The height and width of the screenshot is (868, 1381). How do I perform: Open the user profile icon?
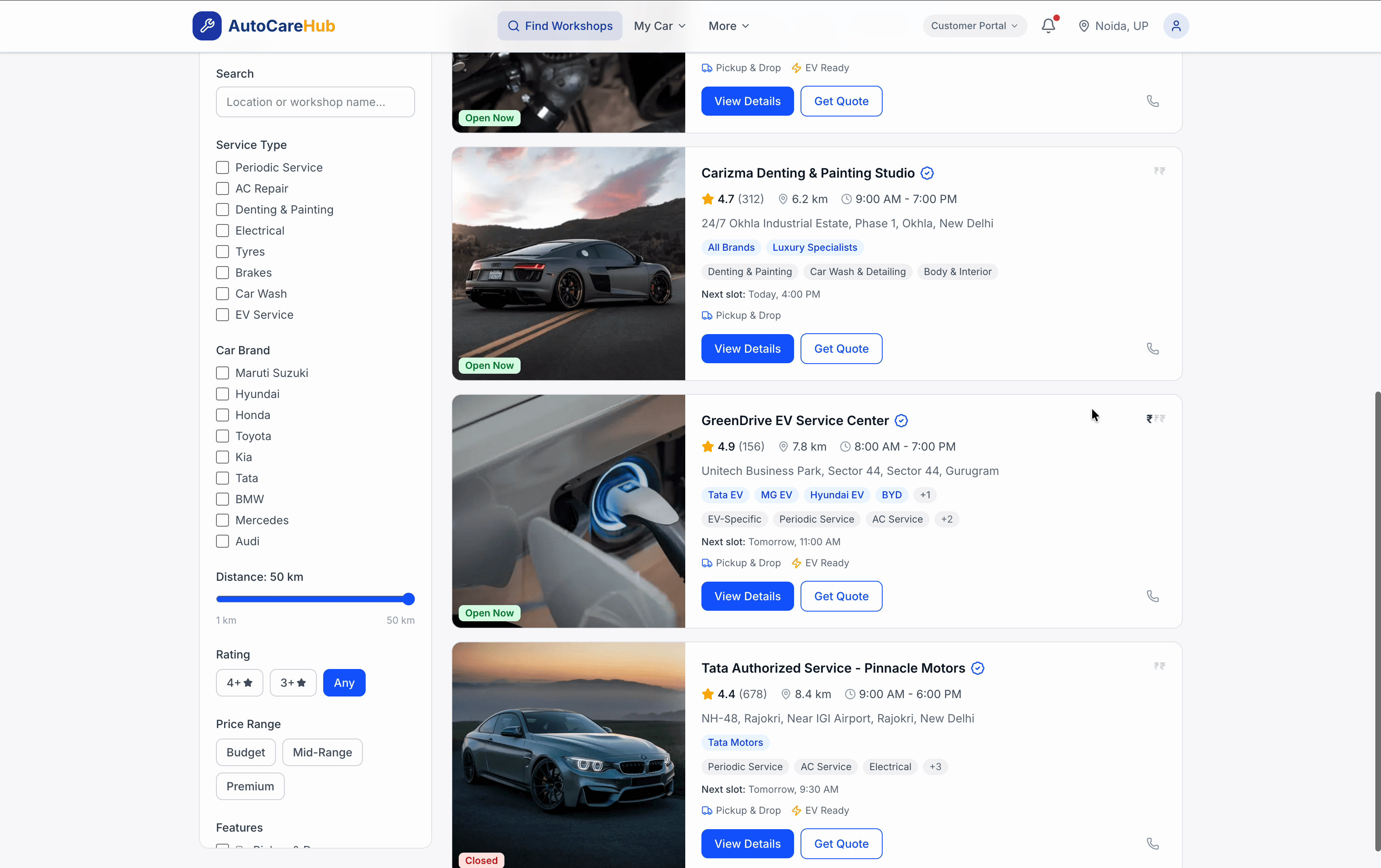1176,26
